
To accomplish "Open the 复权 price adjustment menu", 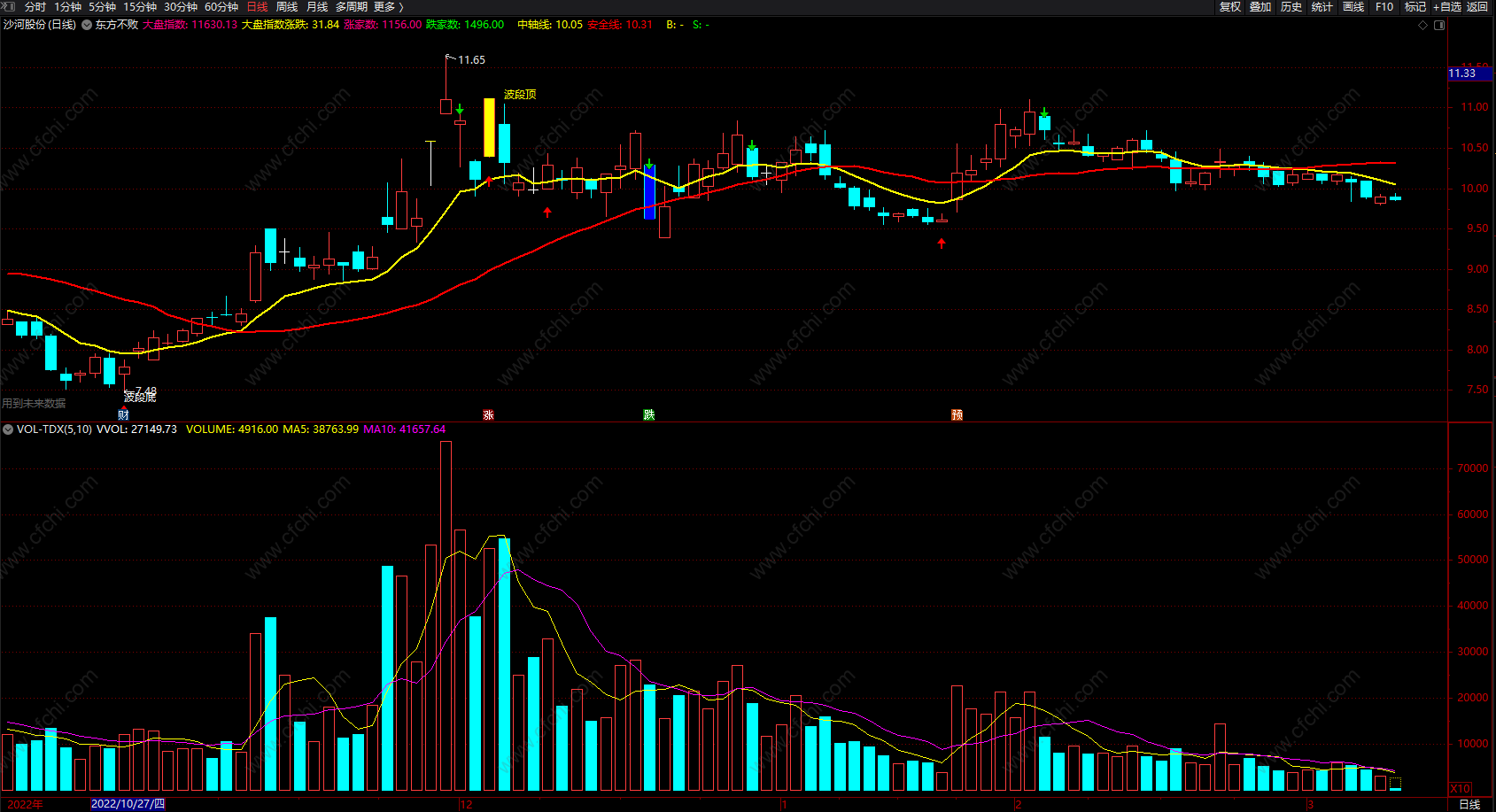I will click(x=1230, y=7).
